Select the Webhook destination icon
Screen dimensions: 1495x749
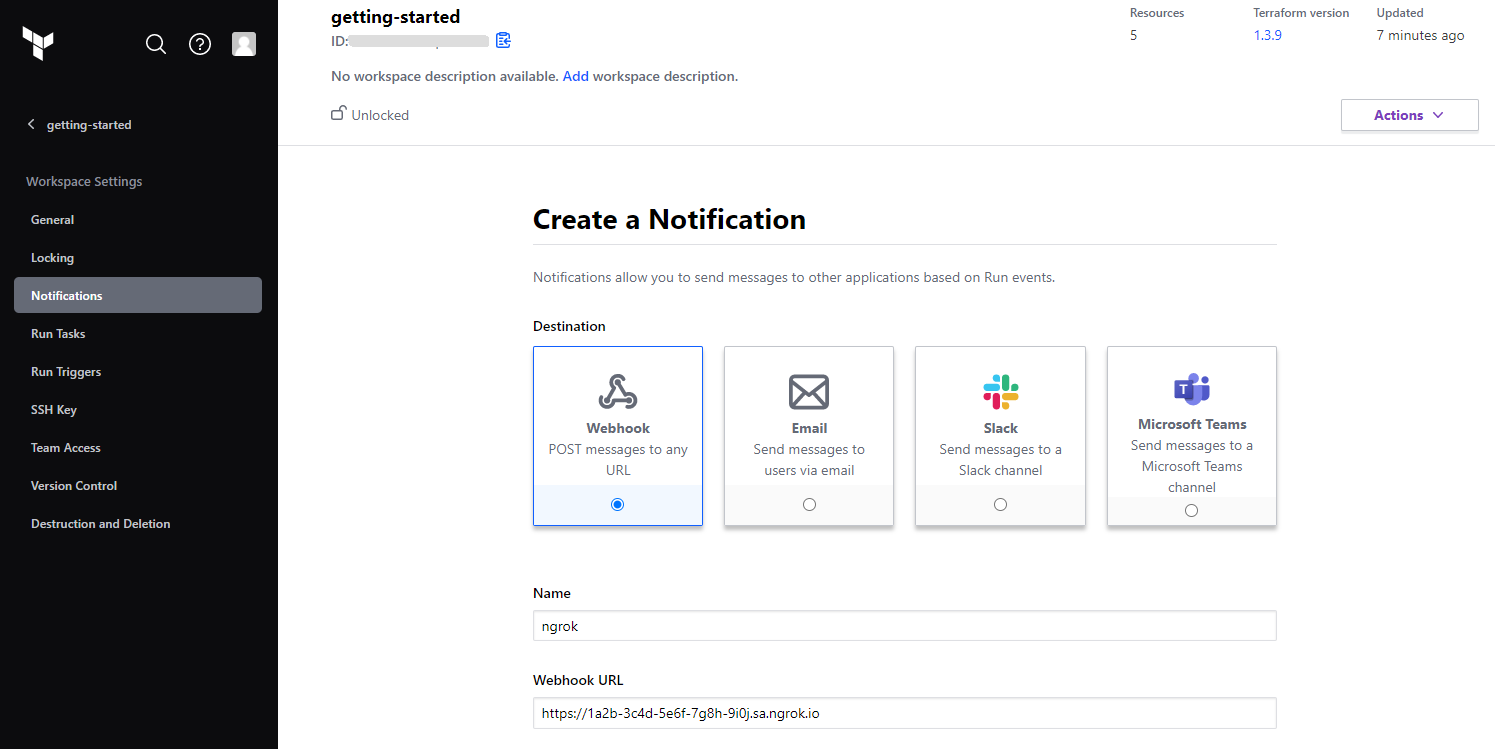click(617, 391)
